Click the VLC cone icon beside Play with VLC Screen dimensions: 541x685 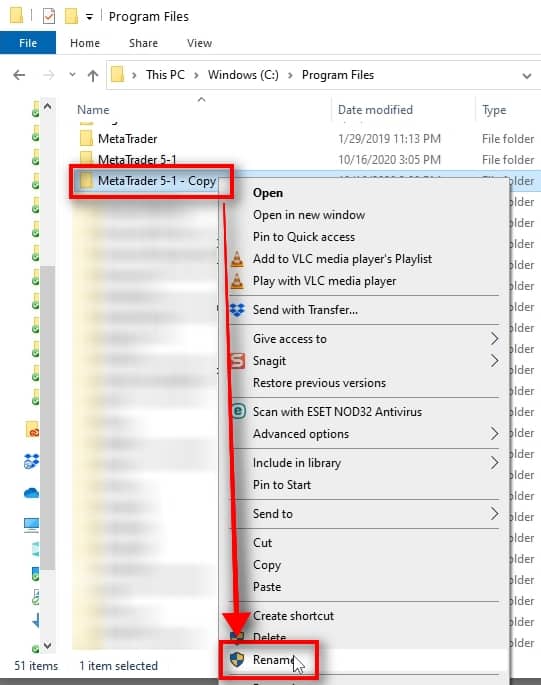point(237,281)
